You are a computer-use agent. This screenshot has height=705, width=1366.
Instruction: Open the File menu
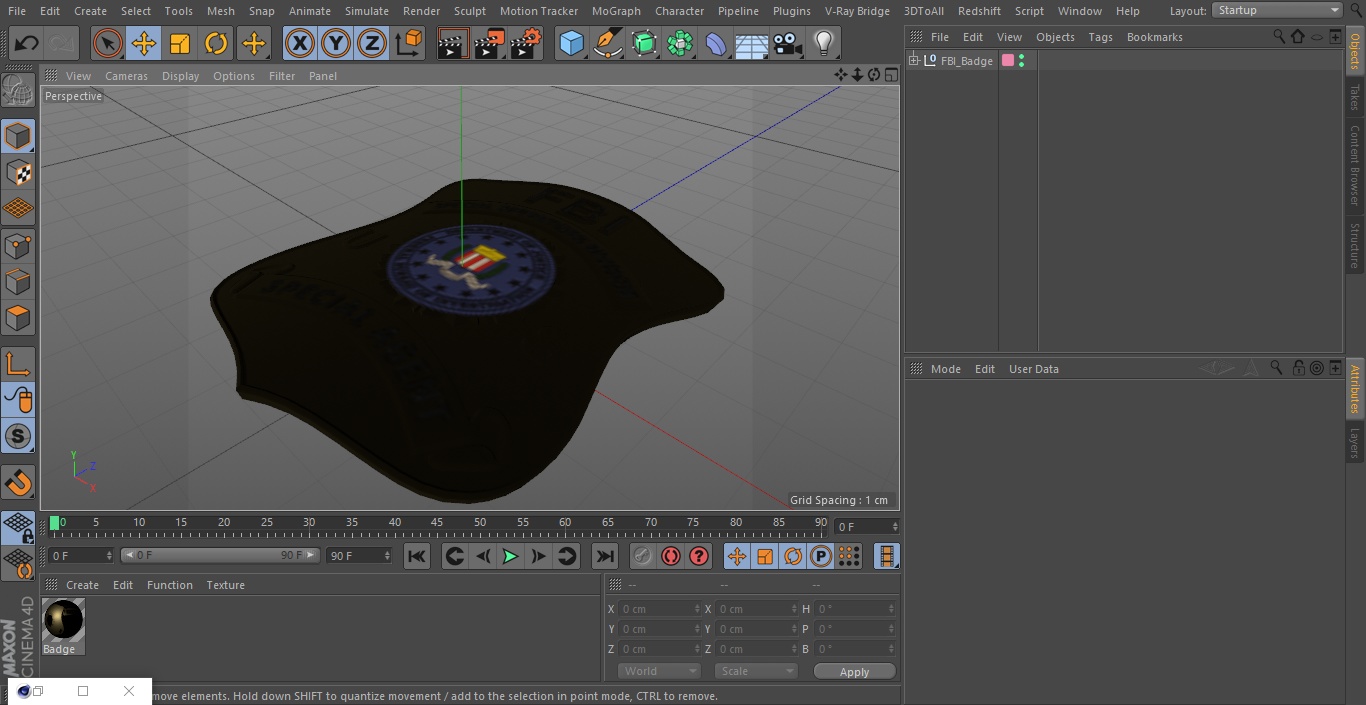[17, 11]
